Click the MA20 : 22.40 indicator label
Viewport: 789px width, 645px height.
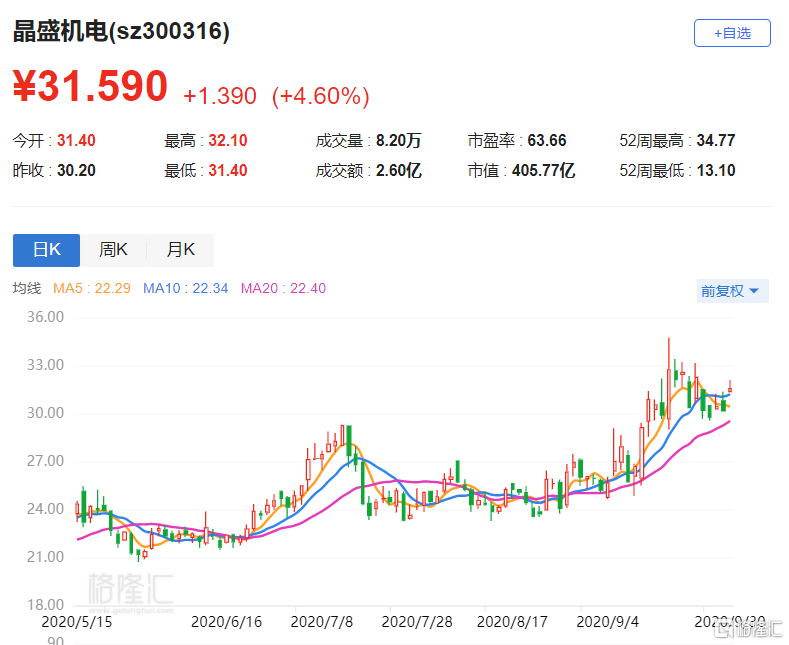click(x=283, y=288)
